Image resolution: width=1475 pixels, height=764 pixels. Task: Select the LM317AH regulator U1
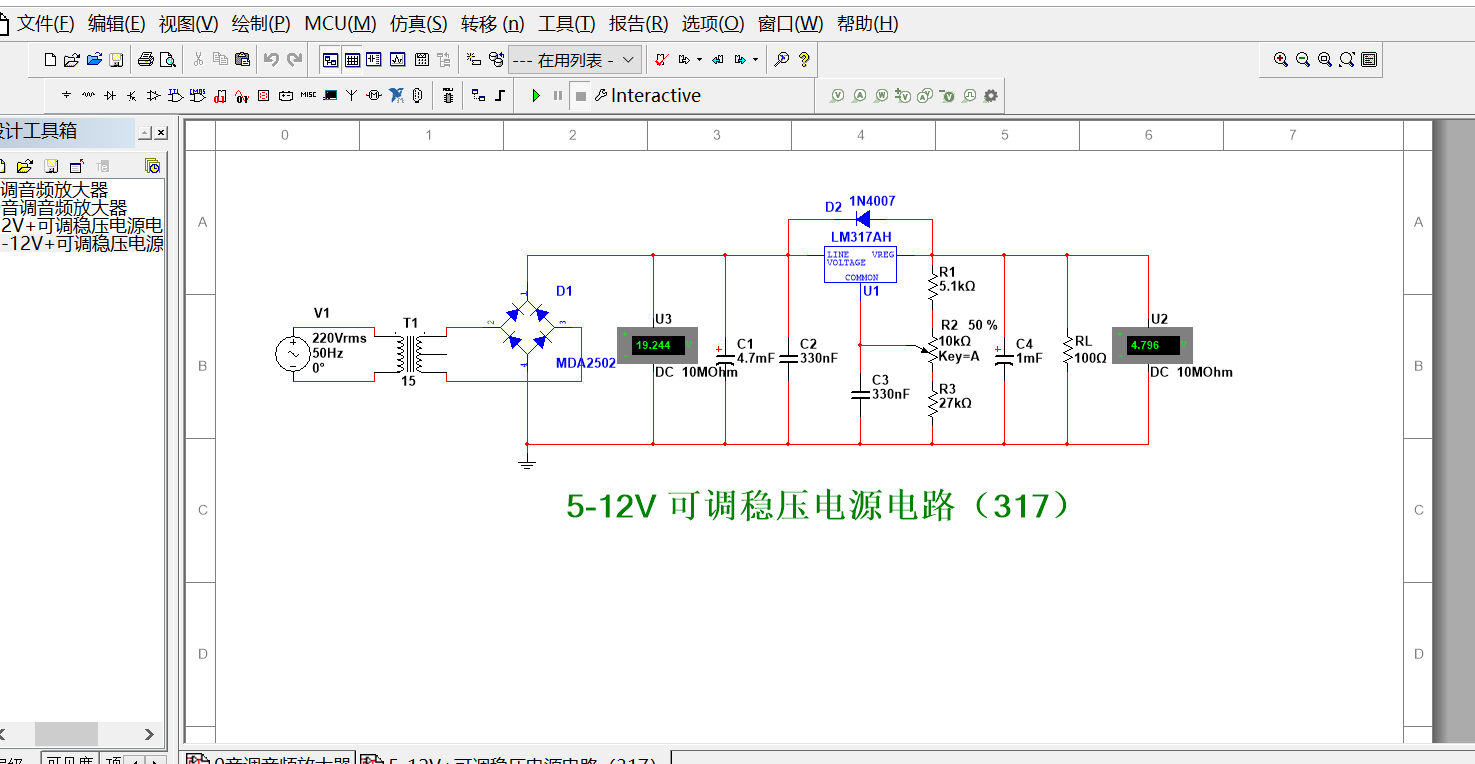tap(860, 264)
